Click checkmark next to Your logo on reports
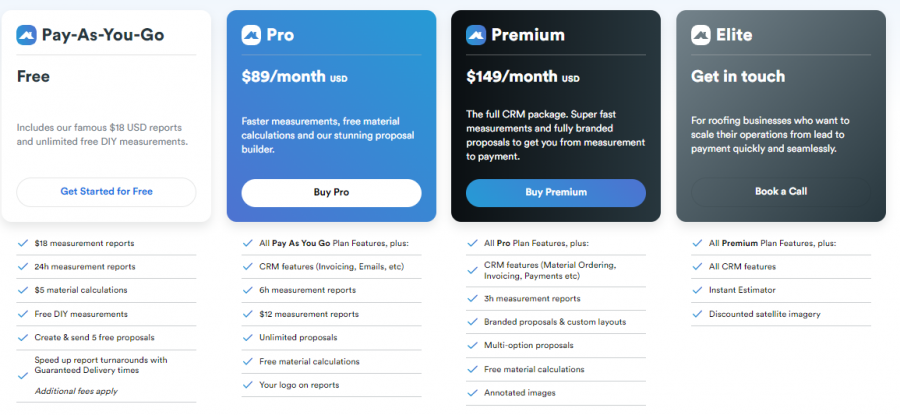Viewport: 900px width, 415px height. click(247, 385)
